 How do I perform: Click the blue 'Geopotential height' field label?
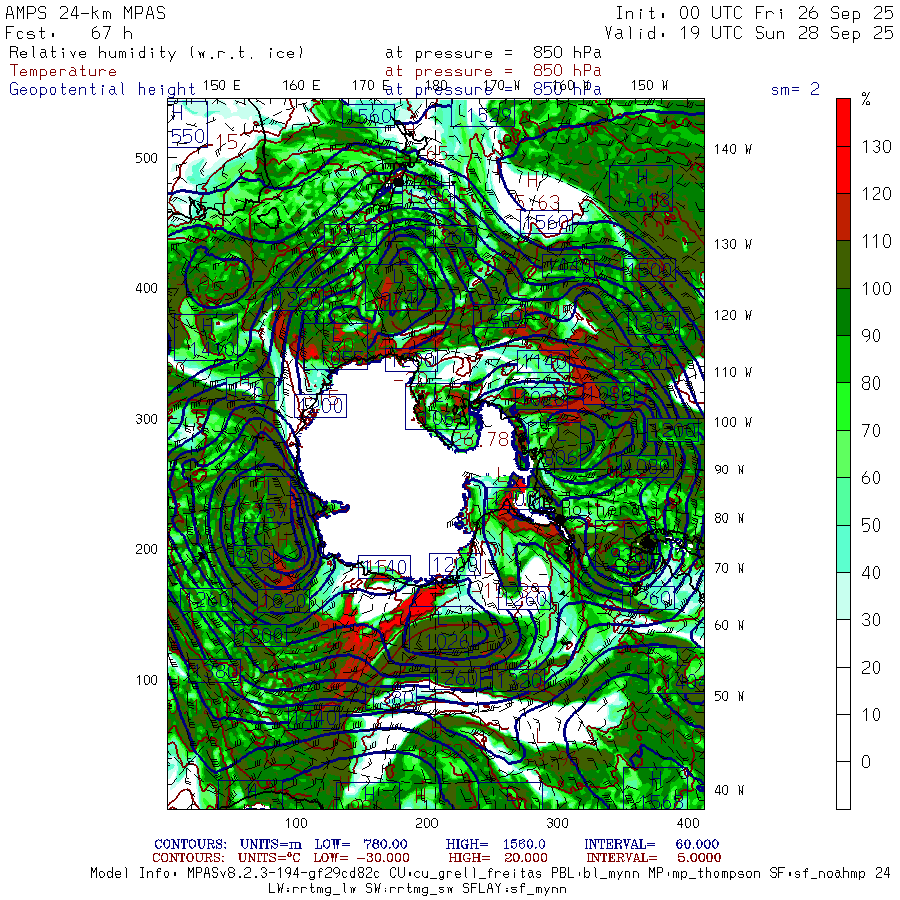click(x=102, y=89)
